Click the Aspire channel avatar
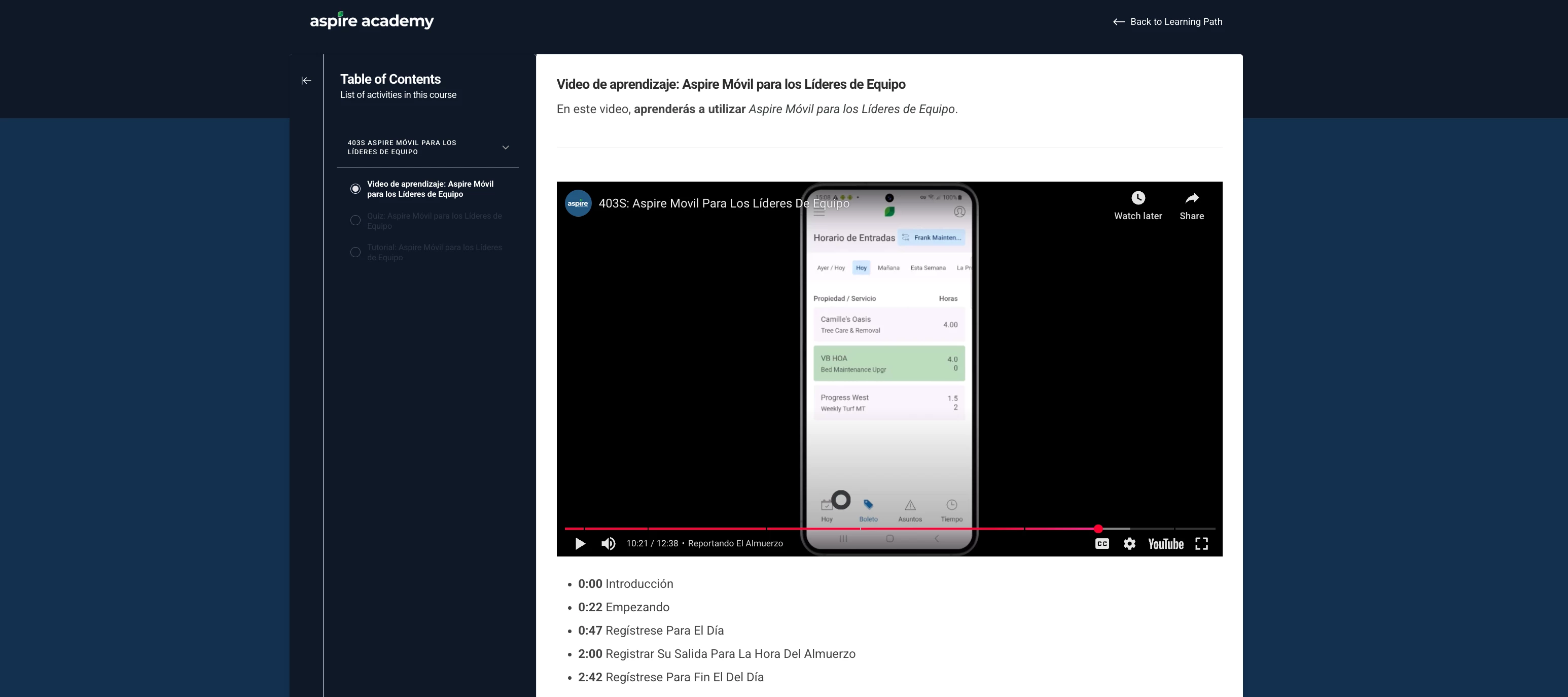Screen dimensions: 1568x697 tap(578, 203)
